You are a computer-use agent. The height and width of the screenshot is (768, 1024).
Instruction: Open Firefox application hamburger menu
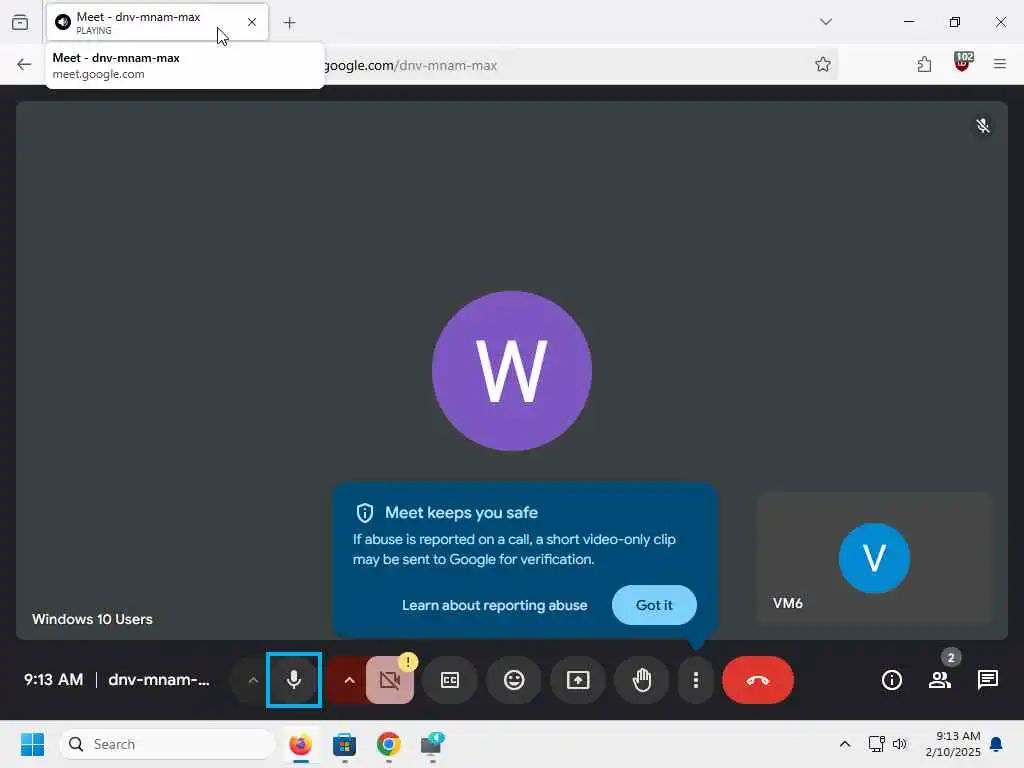1000,64
